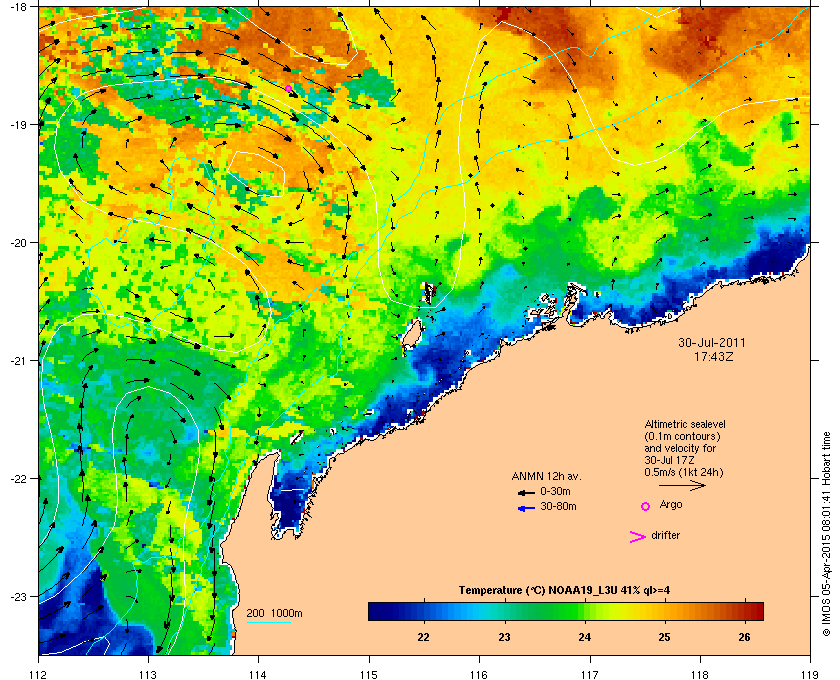
Task: Click the Temperature NOAA19_L3U colorbar title
Action: tap(564, 591)
